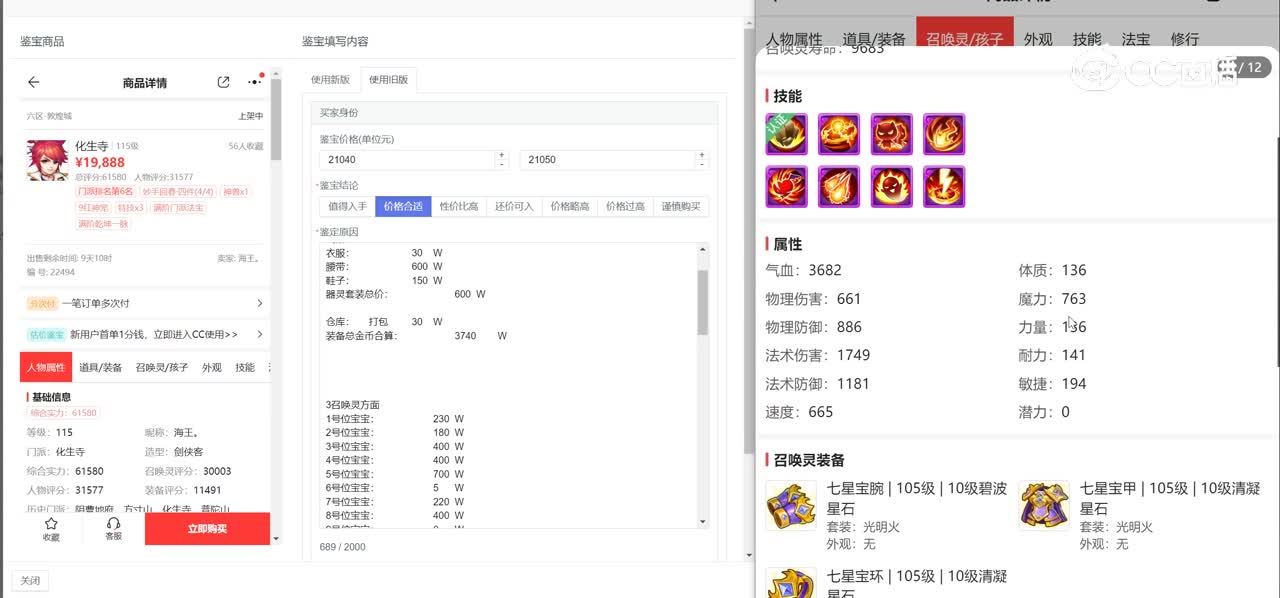Click the red 立即购买 button
This screenshot has height=598, width=1280.
click(x=207, y=529)
